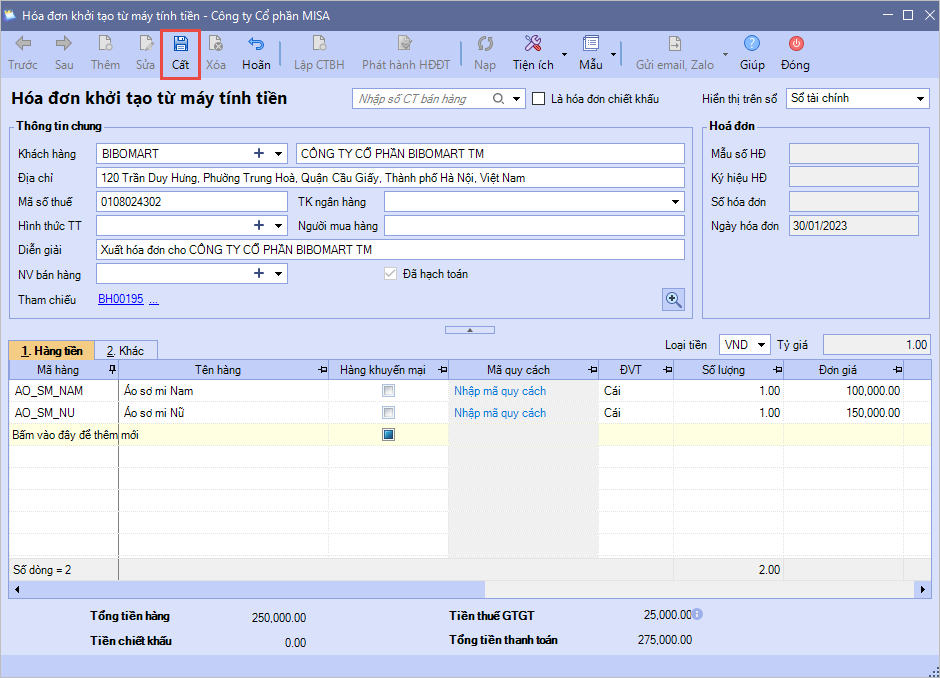Click the Cất save icon
The width and height of the screenshot is (940, 678).
(180, 45)
